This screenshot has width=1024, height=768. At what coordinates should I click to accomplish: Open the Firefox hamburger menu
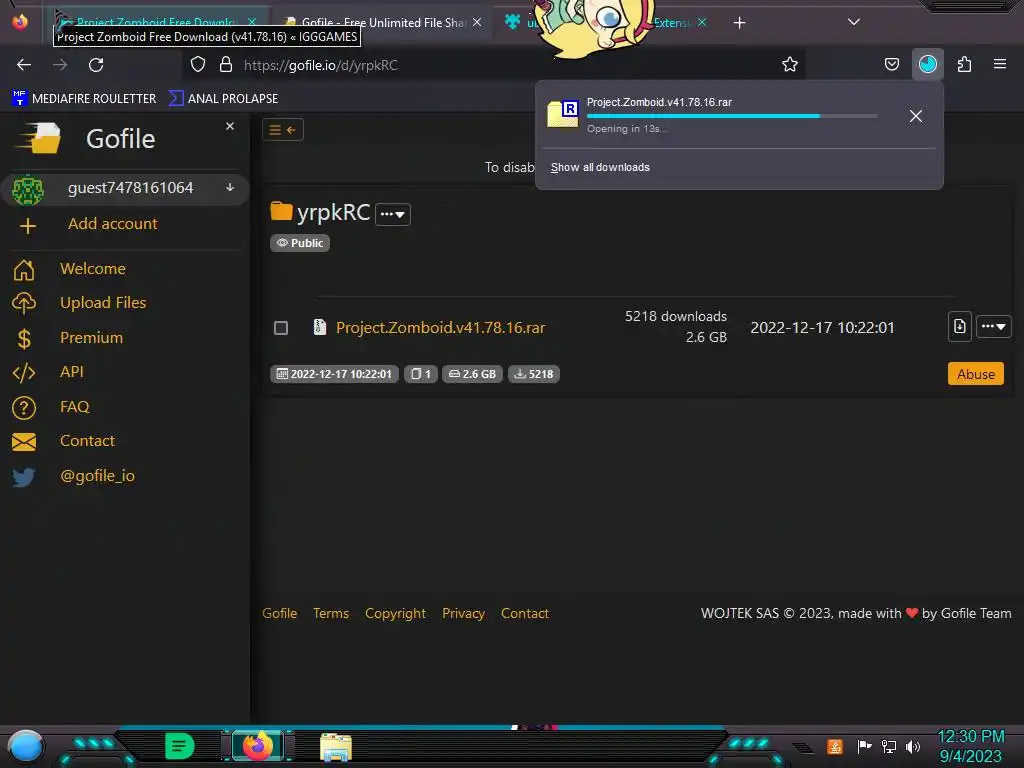[1000, 64]
